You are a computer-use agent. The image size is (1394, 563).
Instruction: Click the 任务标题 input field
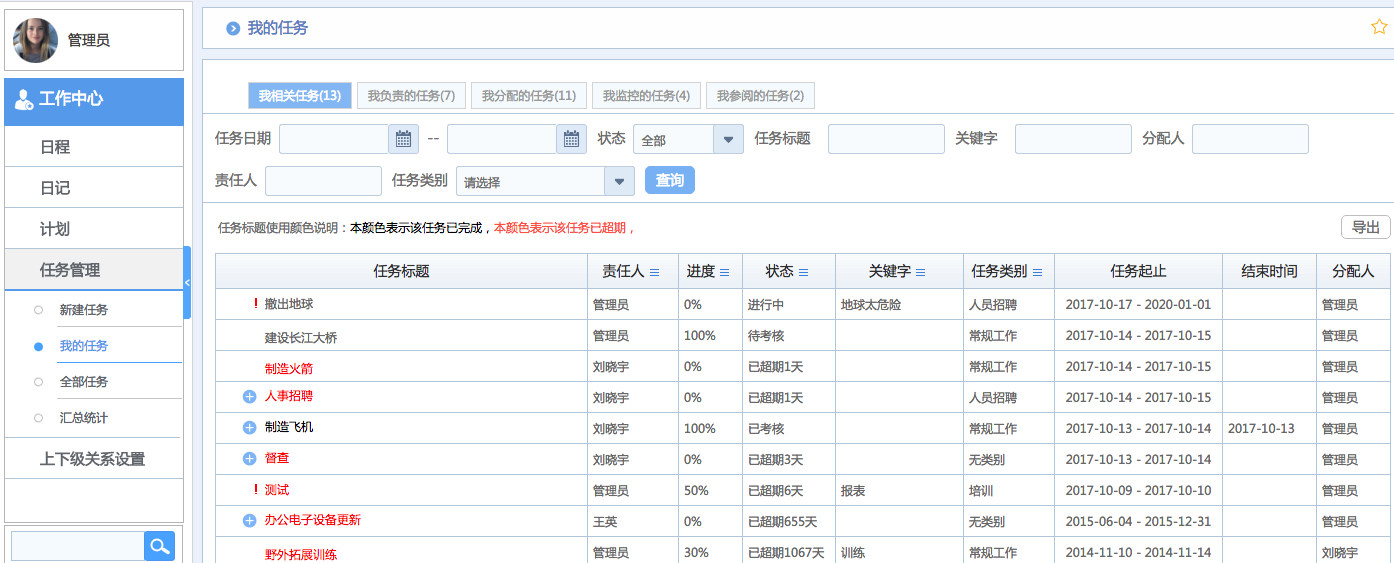coord(886,139)
